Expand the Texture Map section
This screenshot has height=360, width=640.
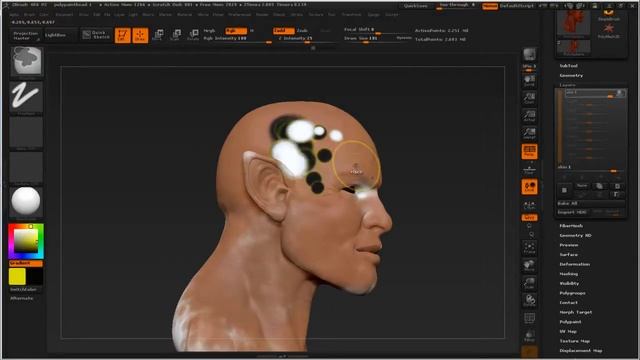[575, 341]
